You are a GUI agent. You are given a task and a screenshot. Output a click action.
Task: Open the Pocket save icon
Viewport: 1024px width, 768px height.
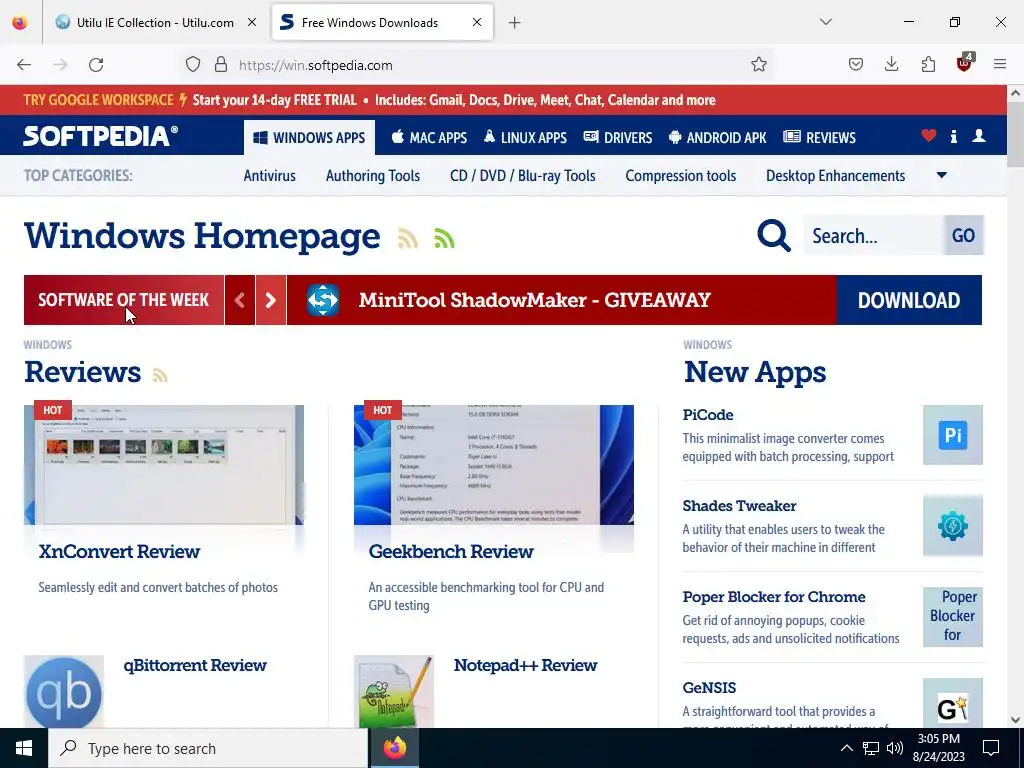(856, 65)
